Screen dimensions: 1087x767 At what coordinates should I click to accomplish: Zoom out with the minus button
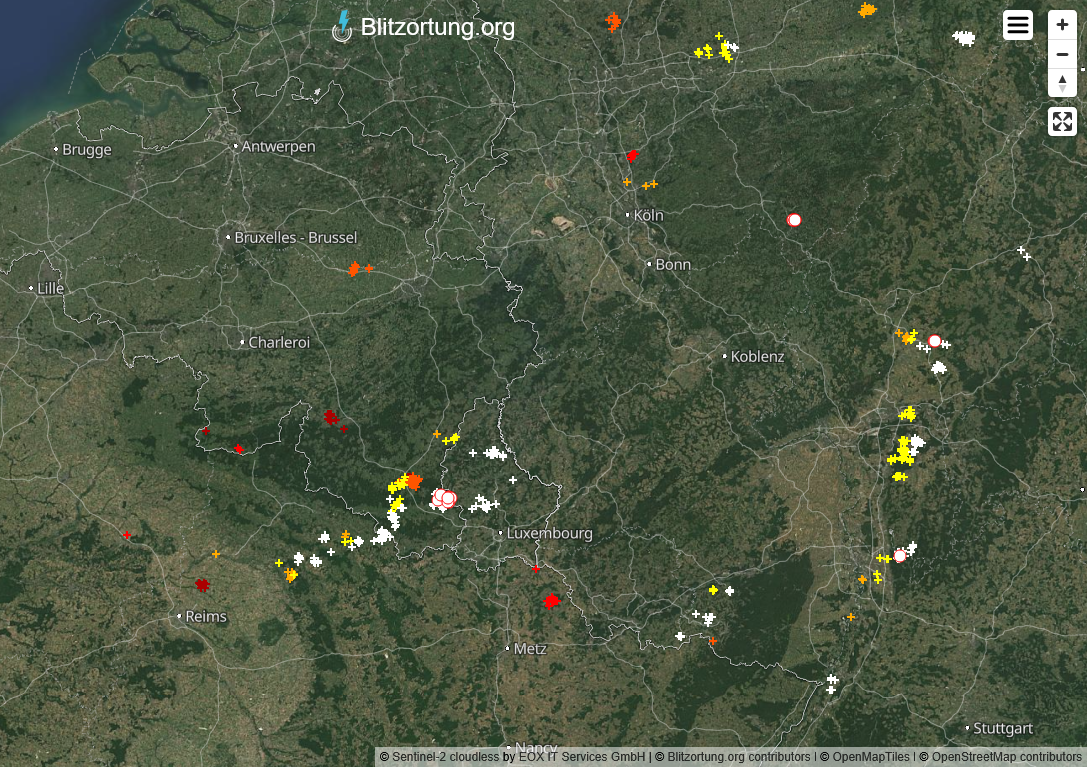(x=1062, y=54)
